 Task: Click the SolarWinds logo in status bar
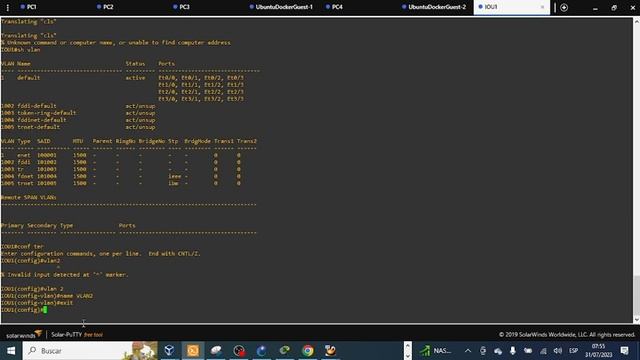point(24,335)
